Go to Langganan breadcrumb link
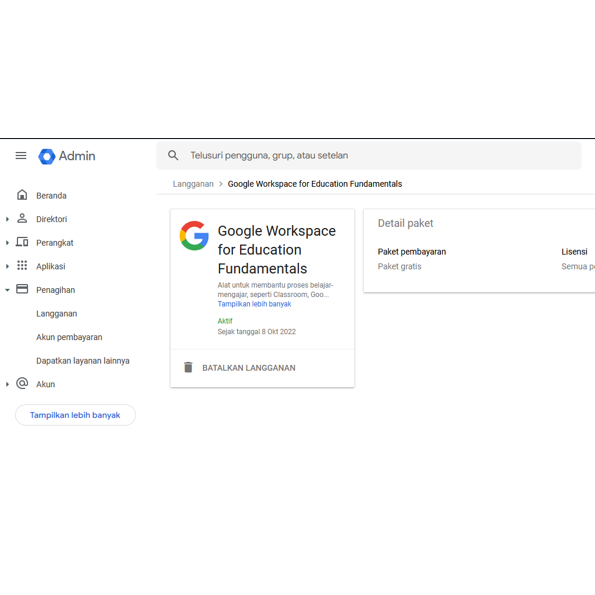595x595 pixels. [193, 184]
